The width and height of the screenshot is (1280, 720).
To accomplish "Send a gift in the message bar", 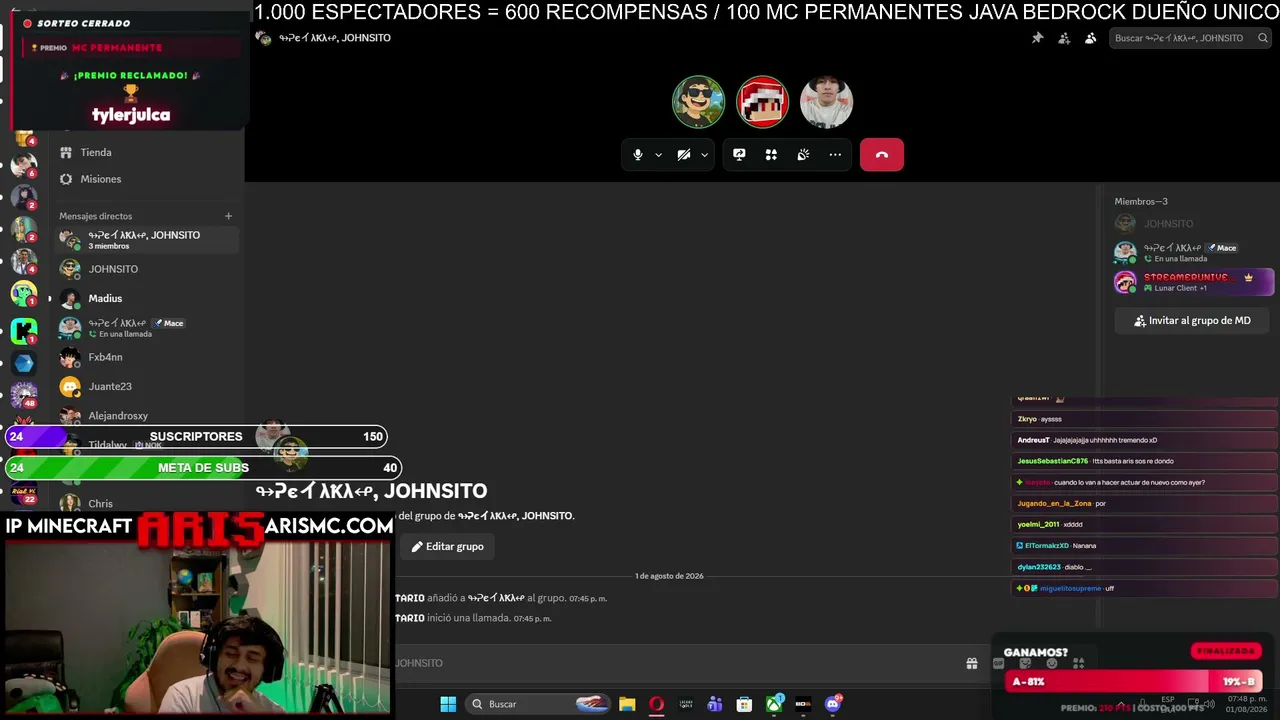I will (971, 663).
